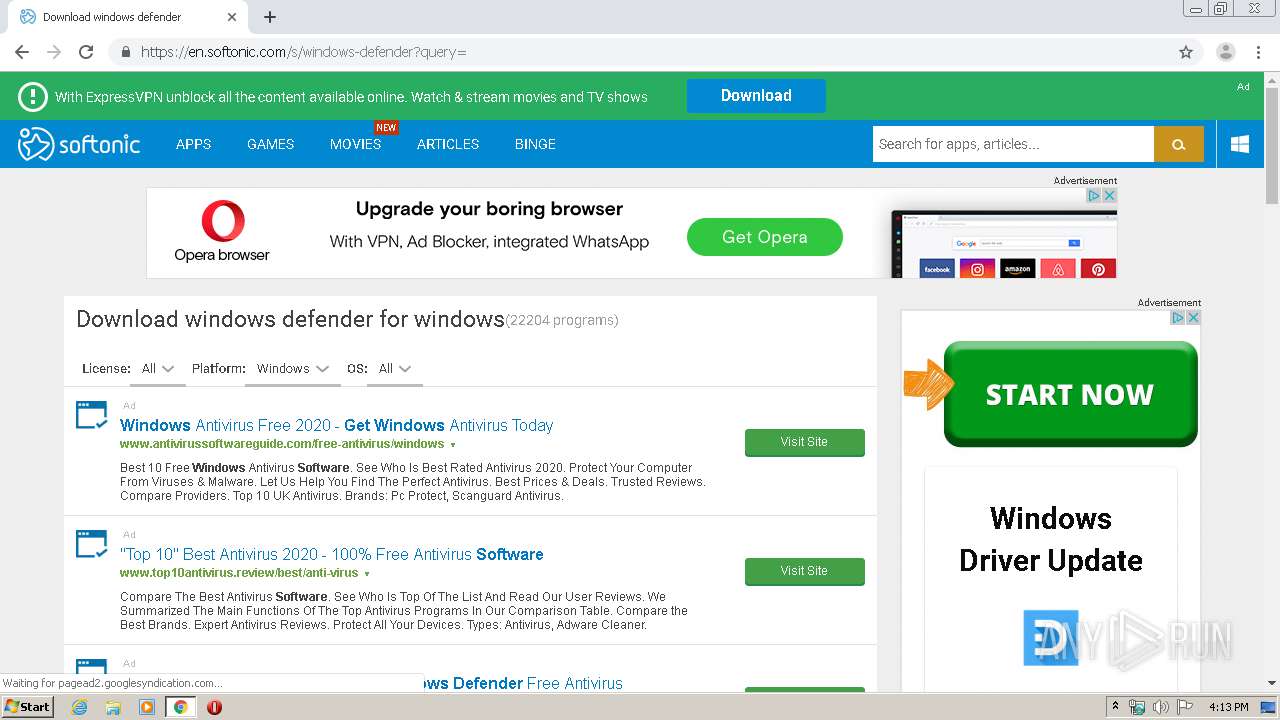Open the Chrome profile avatar
Screen dimensions: 1280x720
1225,52
